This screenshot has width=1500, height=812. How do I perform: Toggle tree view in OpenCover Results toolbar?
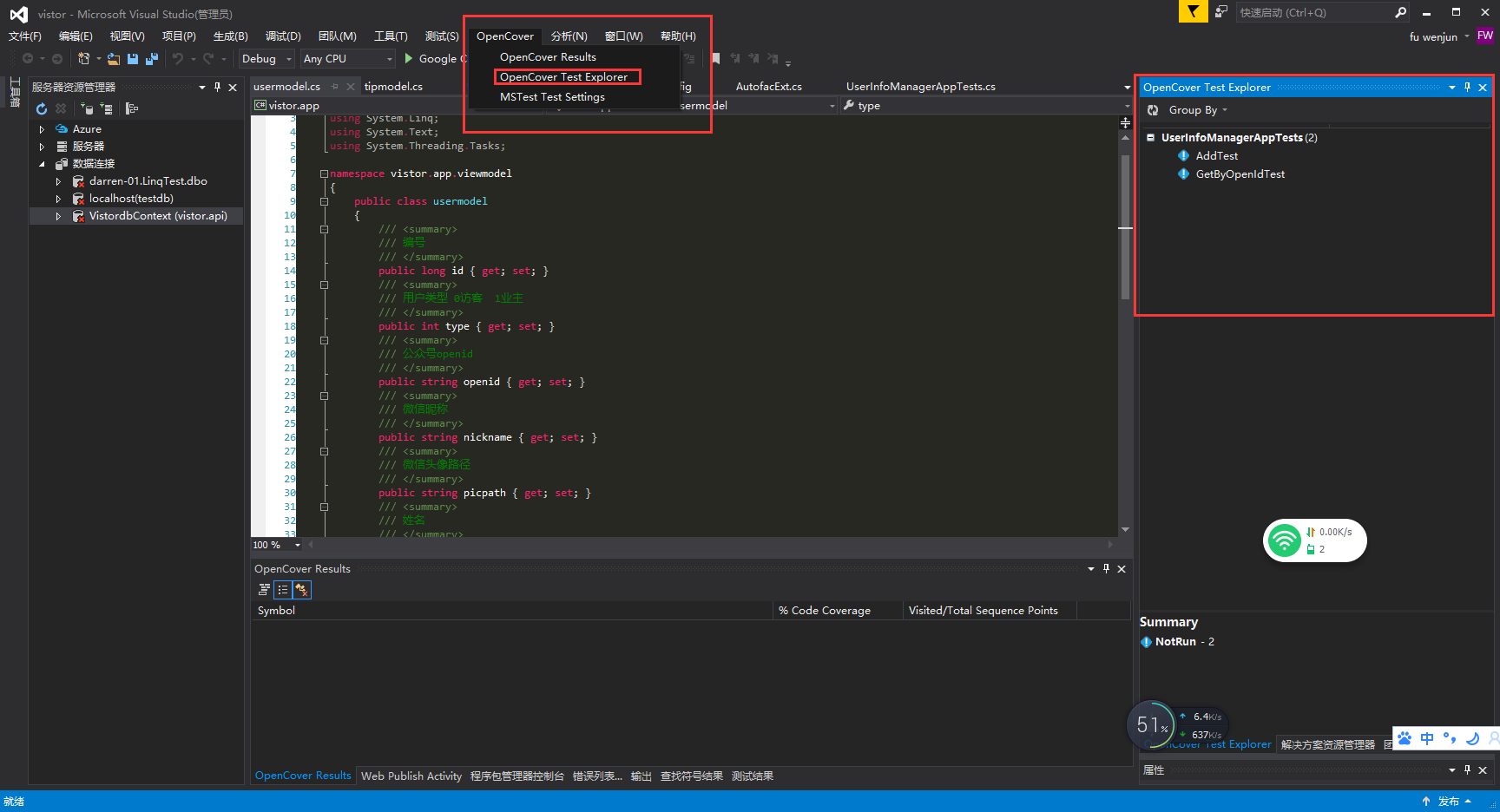point(264,590)
